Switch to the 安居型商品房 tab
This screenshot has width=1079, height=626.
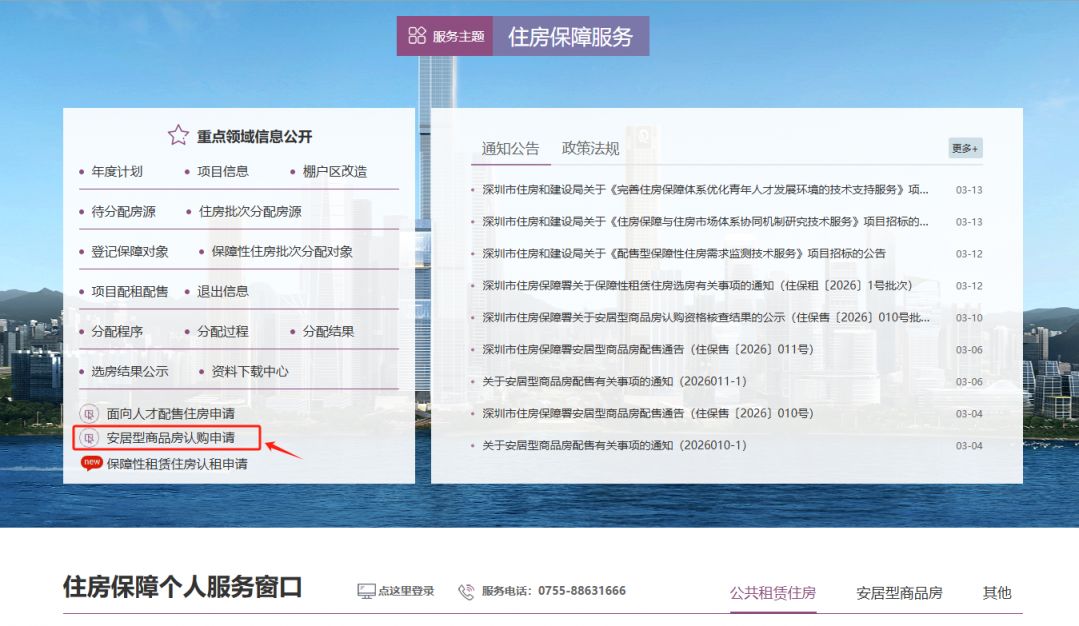[x=898, y=592]
